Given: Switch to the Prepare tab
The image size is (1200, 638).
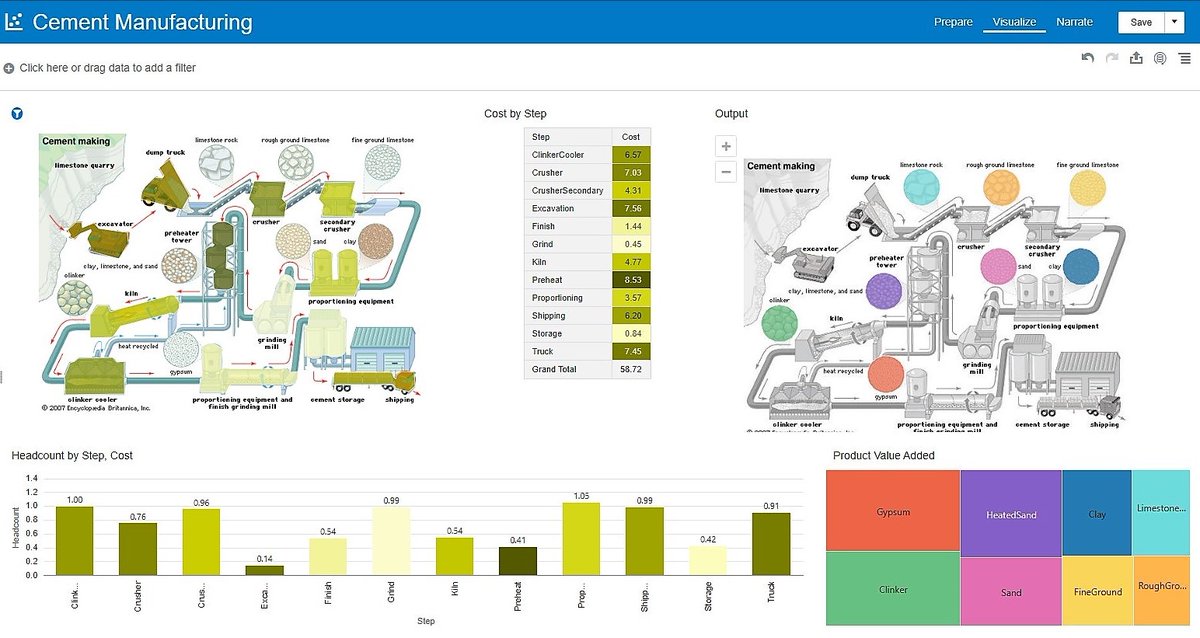Looking at the screenshot, I should pyautogui.click(x=952, y=21).
